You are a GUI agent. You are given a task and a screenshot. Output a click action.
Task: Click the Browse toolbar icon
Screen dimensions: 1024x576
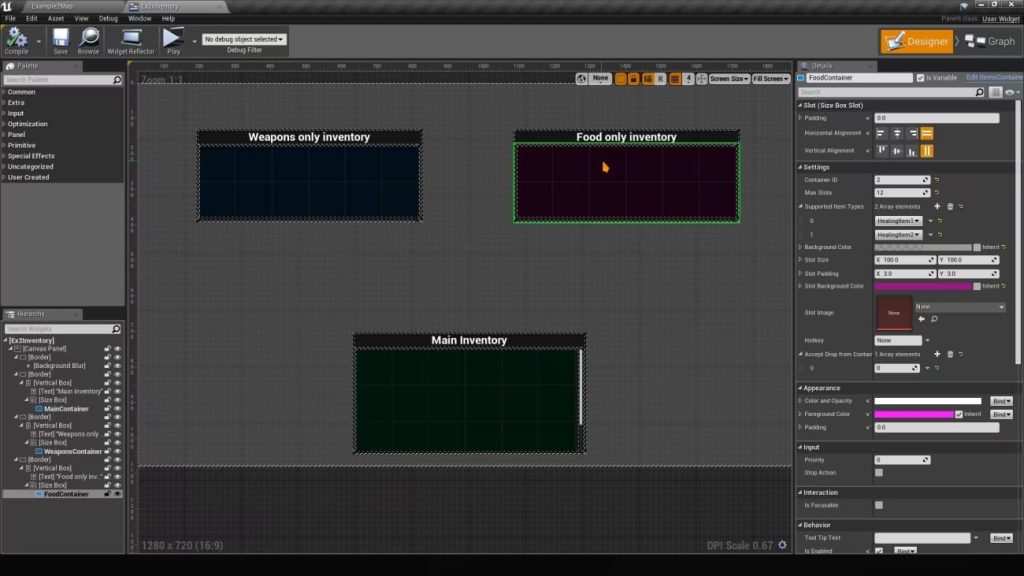89,40
